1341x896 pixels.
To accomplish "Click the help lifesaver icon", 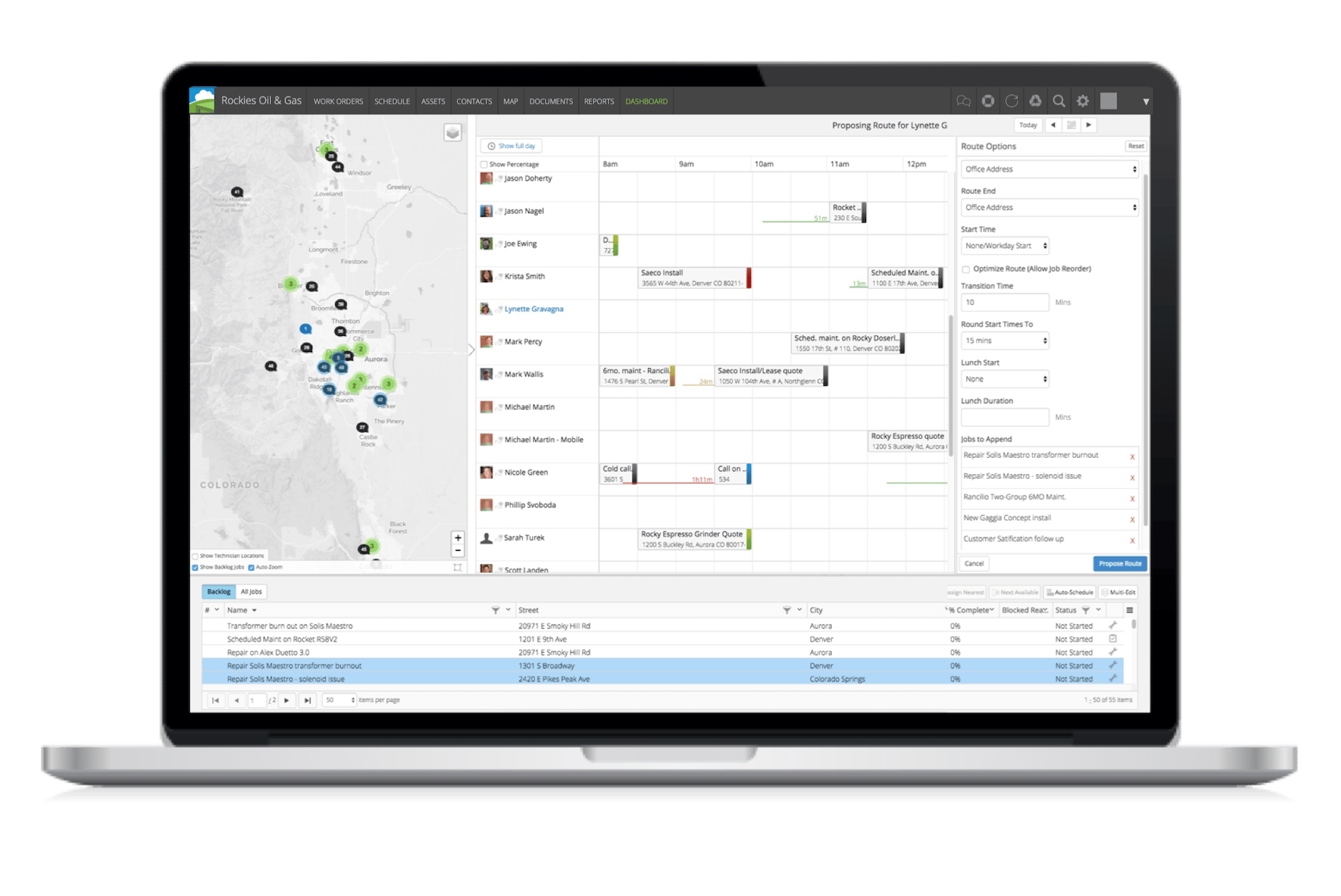I will pos(987,101).
